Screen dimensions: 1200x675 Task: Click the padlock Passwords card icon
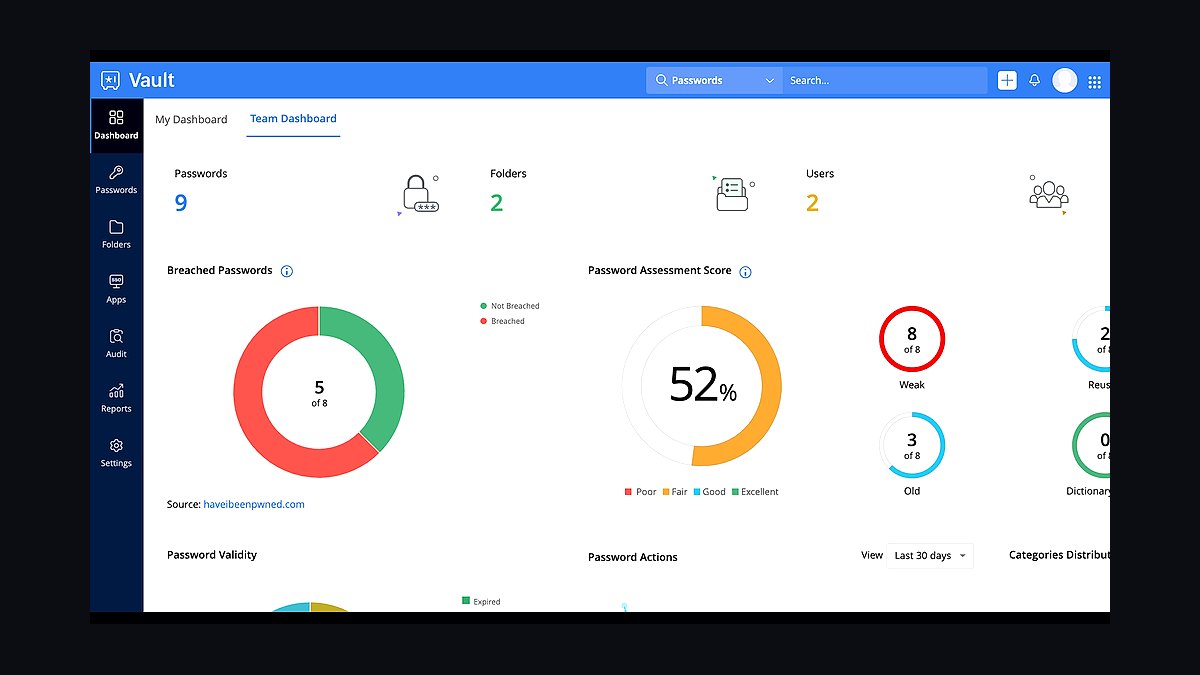point(419,193)
